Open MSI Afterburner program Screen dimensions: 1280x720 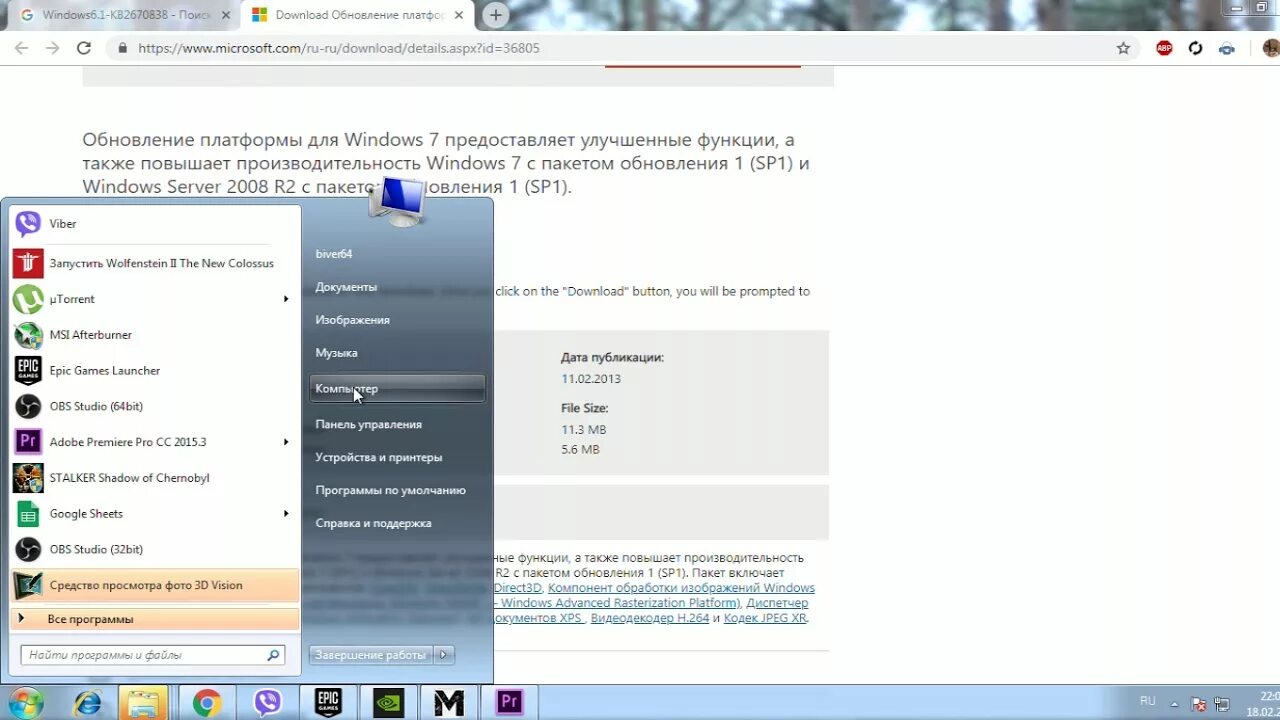tap(155, 335)
